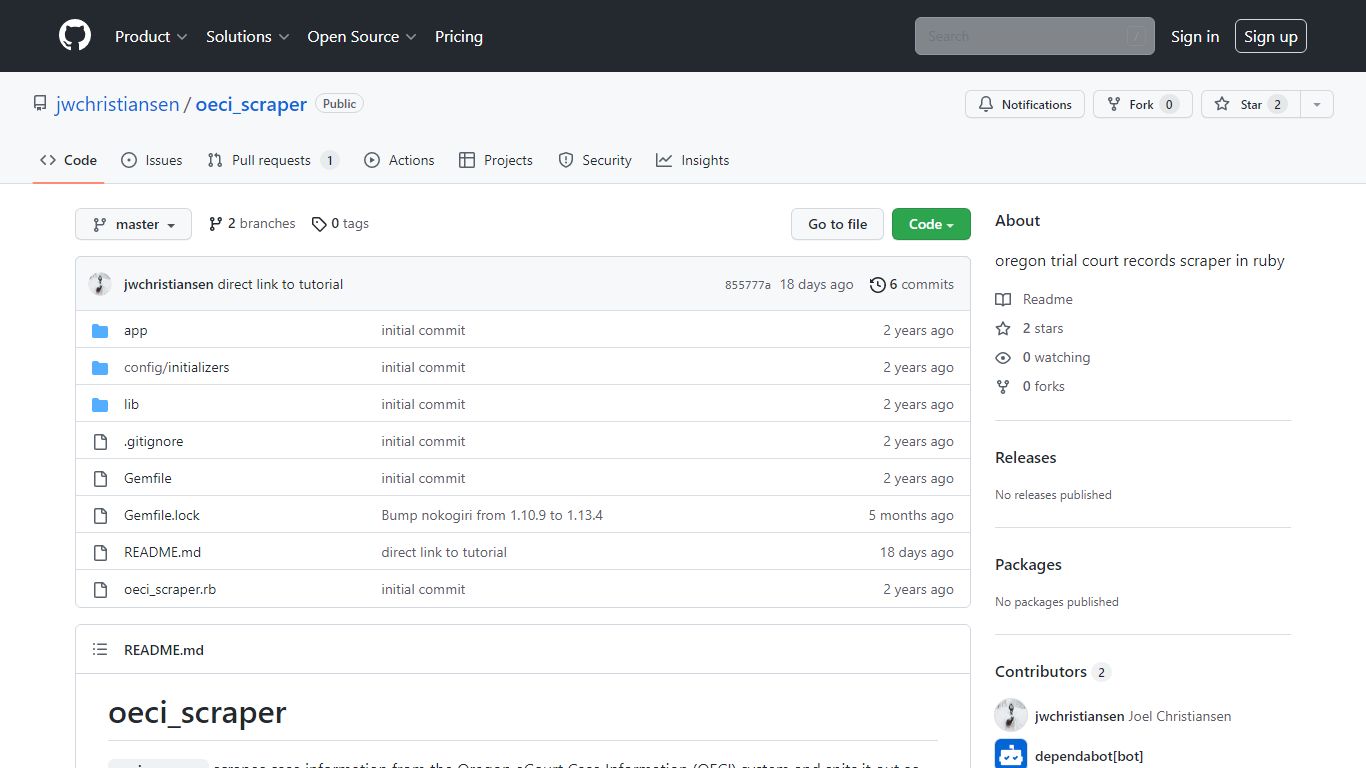Image resolution: width=1366 pixels, height=768 pixels.
Task: Expand the Product menu
Action: pyautogui.click(x=151, y=36)
